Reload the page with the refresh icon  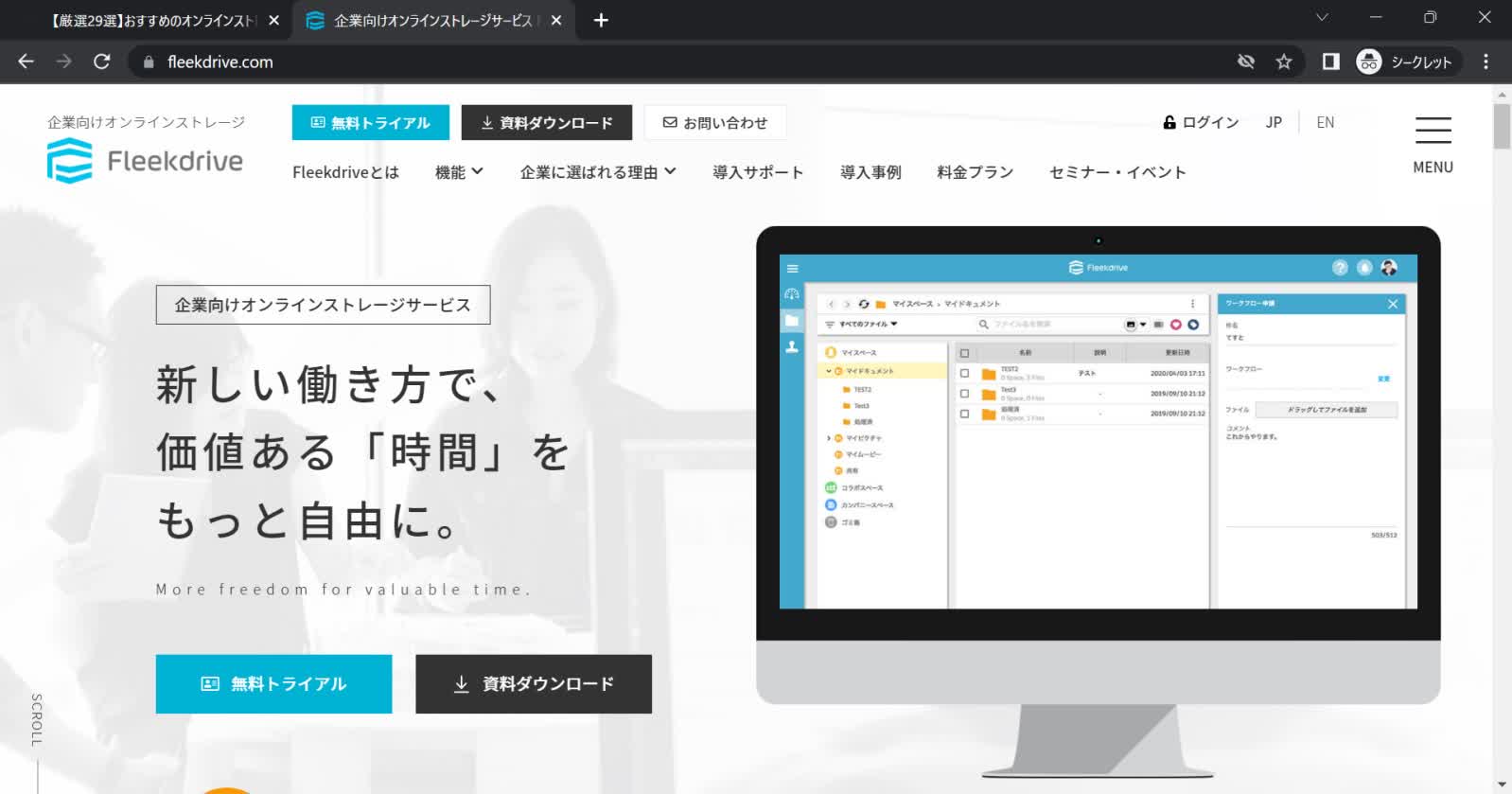coord(102,62)
